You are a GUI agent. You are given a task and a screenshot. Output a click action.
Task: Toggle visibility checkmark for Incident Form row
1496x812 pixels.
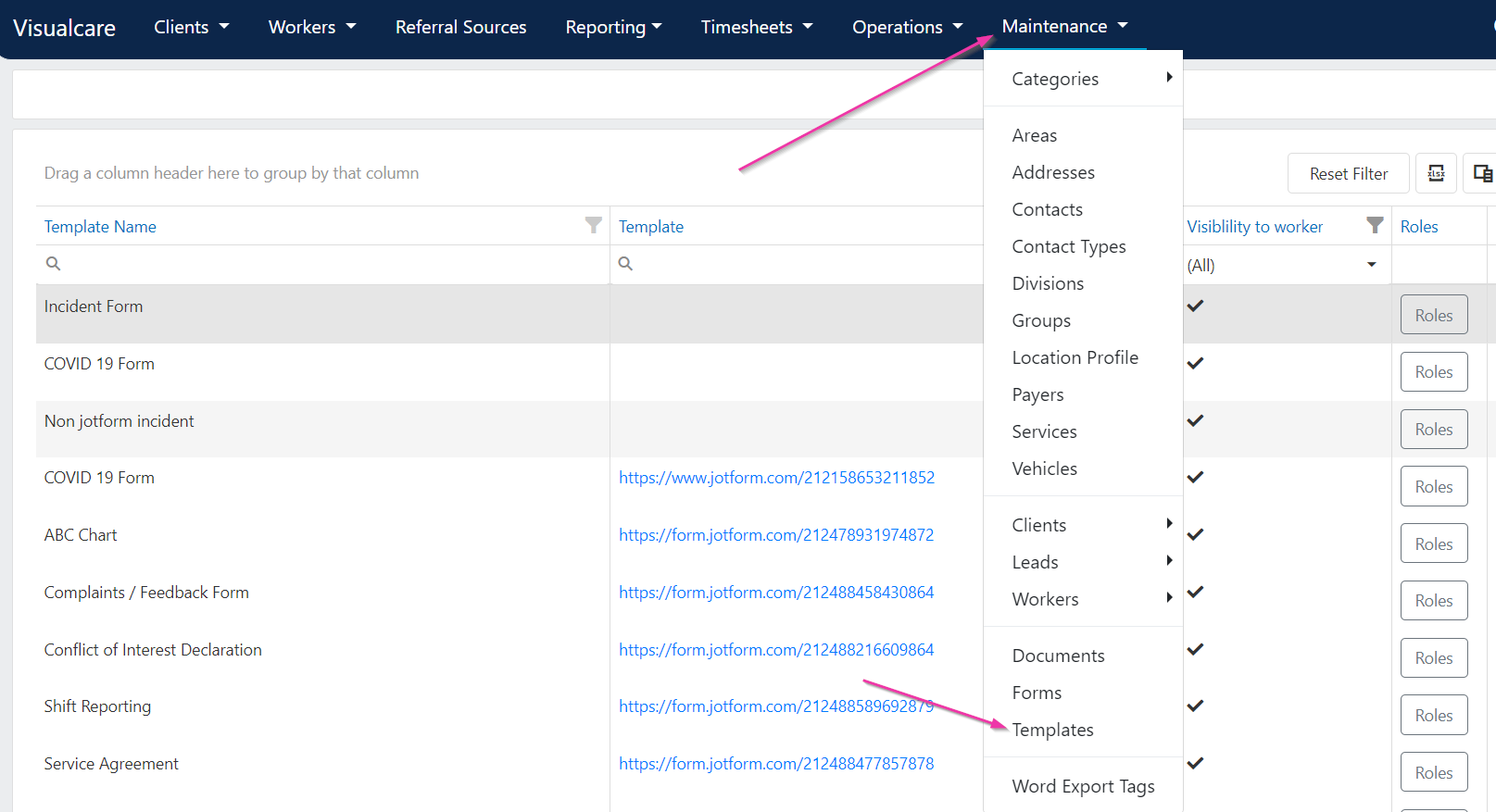pyautogui.click(x=1196, y=306)
